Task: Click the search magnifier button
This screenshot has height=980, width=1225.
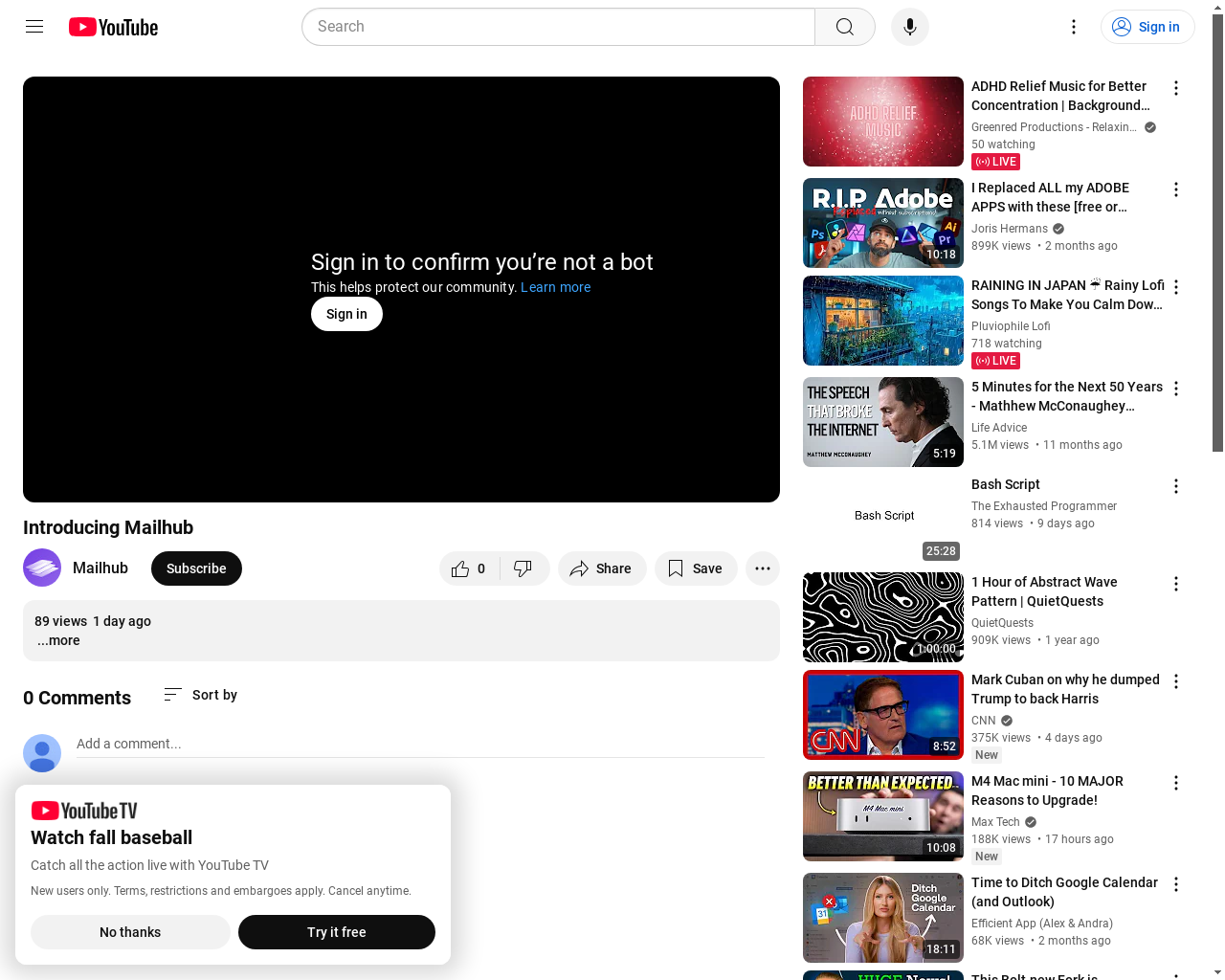Action: [x=844, y=27]
